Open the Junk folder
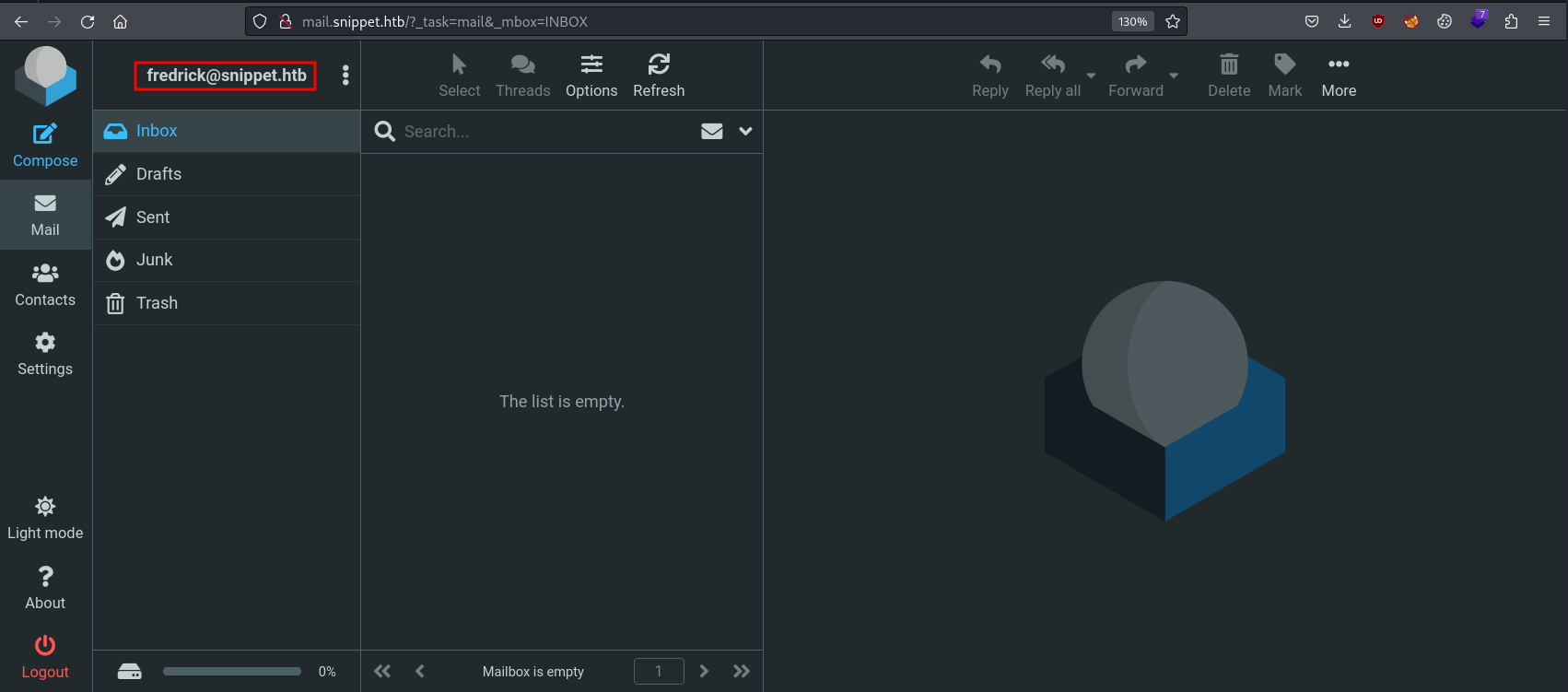The width and height of the screenshot is (1568, 692). 154,260
